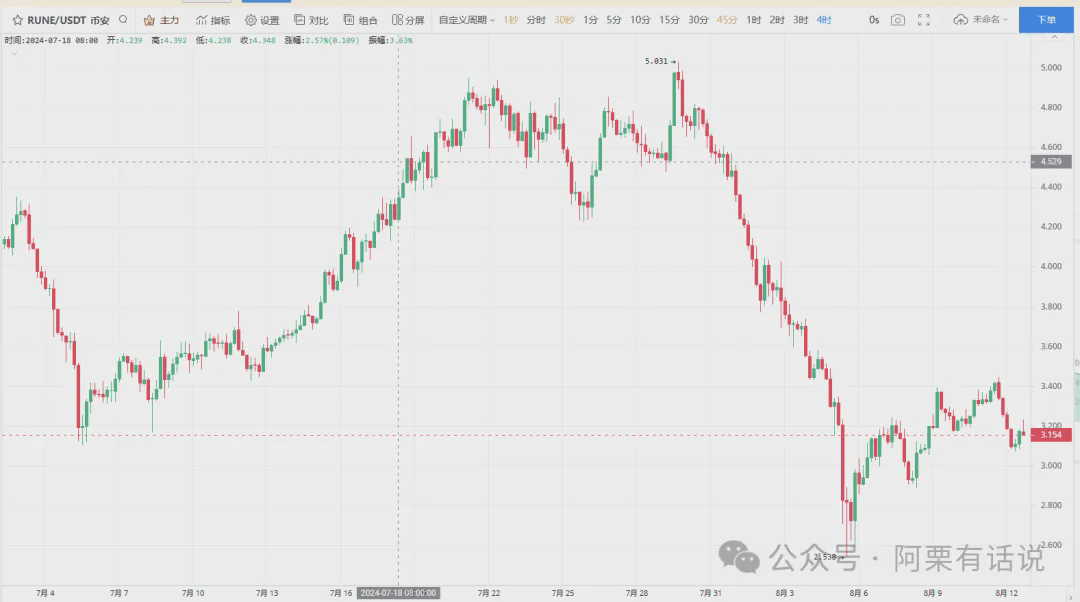Select the 15分 timeframe
This screenshot has width=1080, height=602.
(x=669, y=20)
